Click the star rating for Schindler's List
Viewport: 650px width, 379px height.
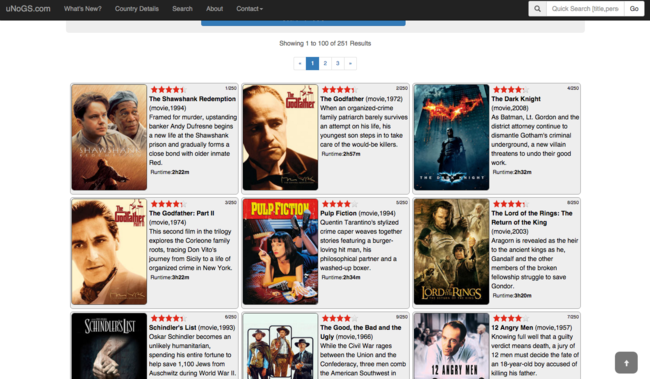coord(168,318)
